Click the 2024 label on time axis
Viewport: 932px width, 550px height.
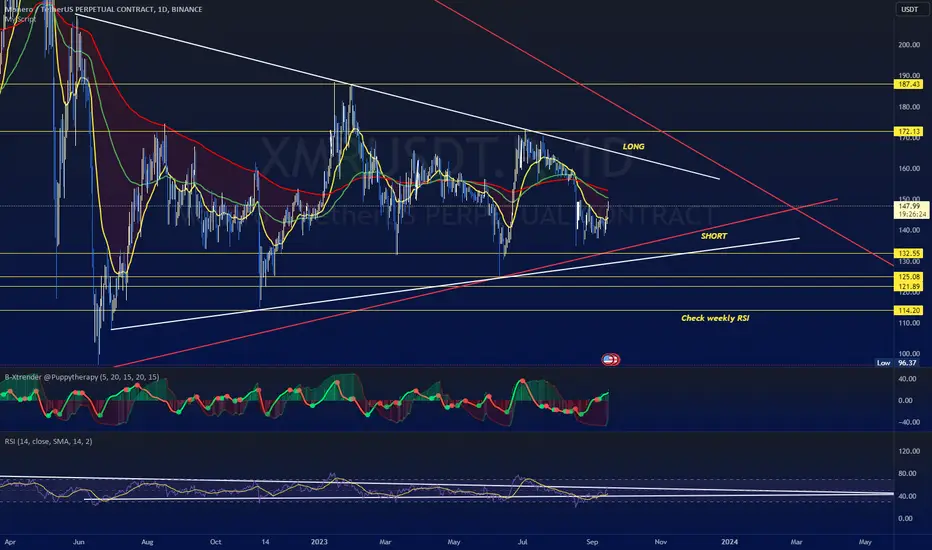[x=729, y=542]
